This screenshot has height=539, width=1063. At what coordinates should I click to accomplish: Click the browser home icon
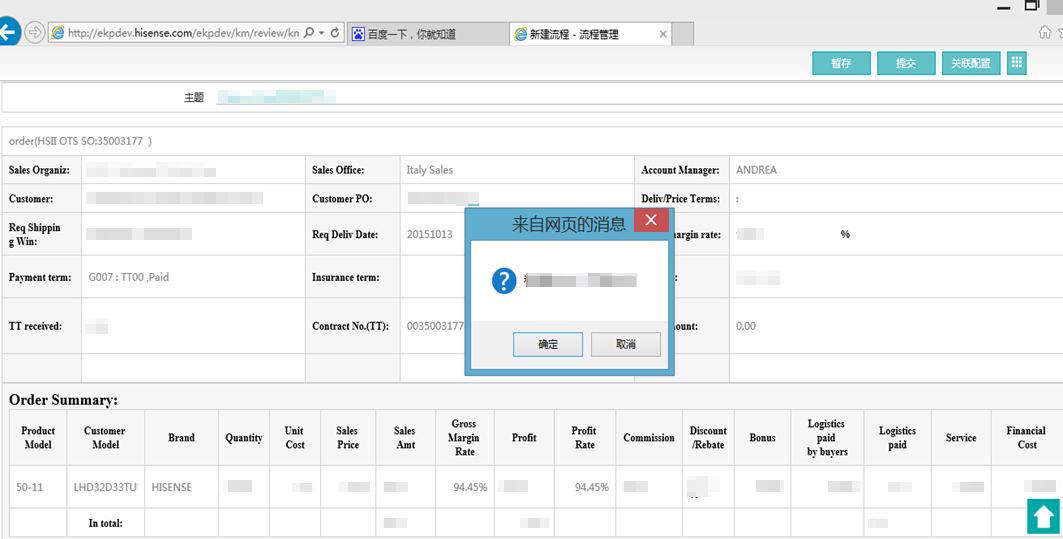coord(1045,32)
